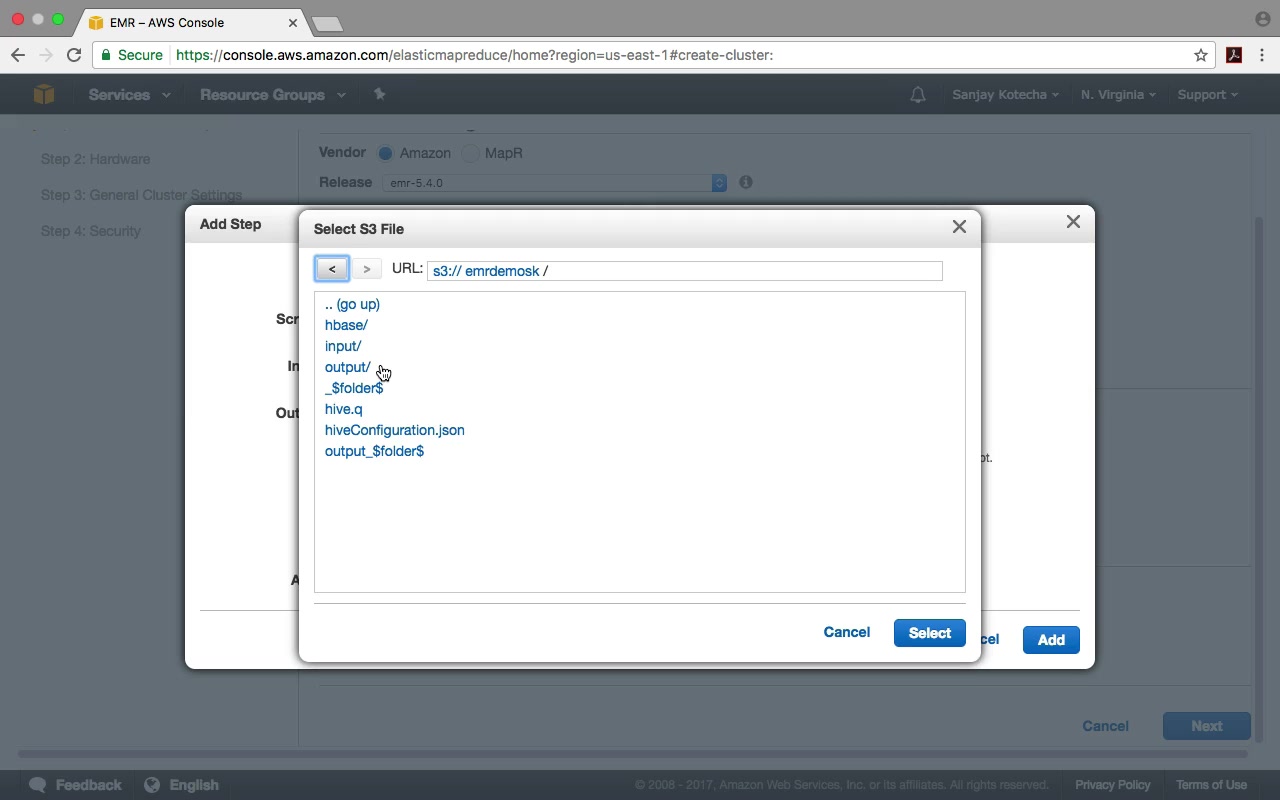1280x800 pixels.
Task: Click Cancel on the create cluster page
Action: tap(1105, 726)
